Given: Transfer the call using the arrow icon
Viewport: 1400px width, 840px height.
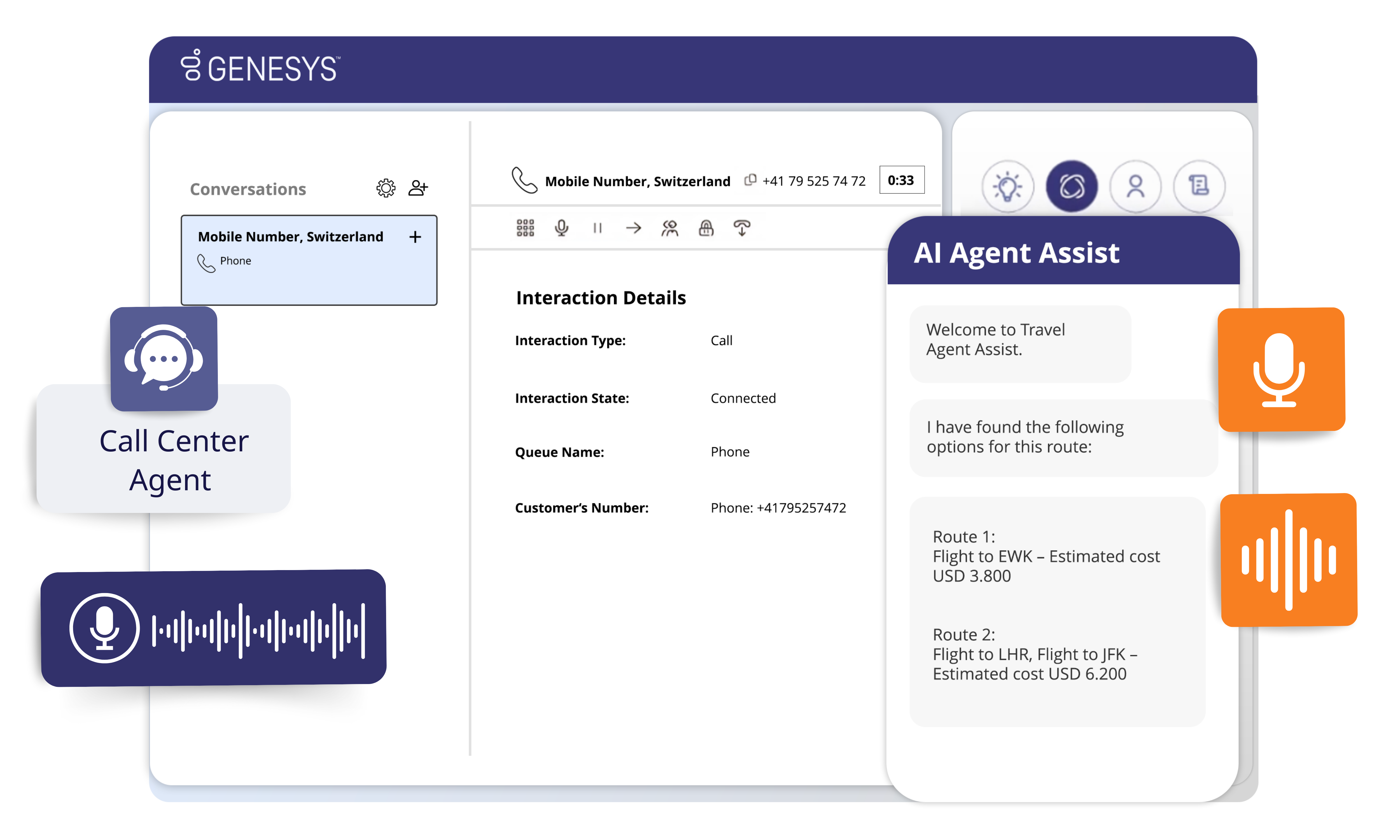Looking at the screenshot, I should tap(633, 228).
